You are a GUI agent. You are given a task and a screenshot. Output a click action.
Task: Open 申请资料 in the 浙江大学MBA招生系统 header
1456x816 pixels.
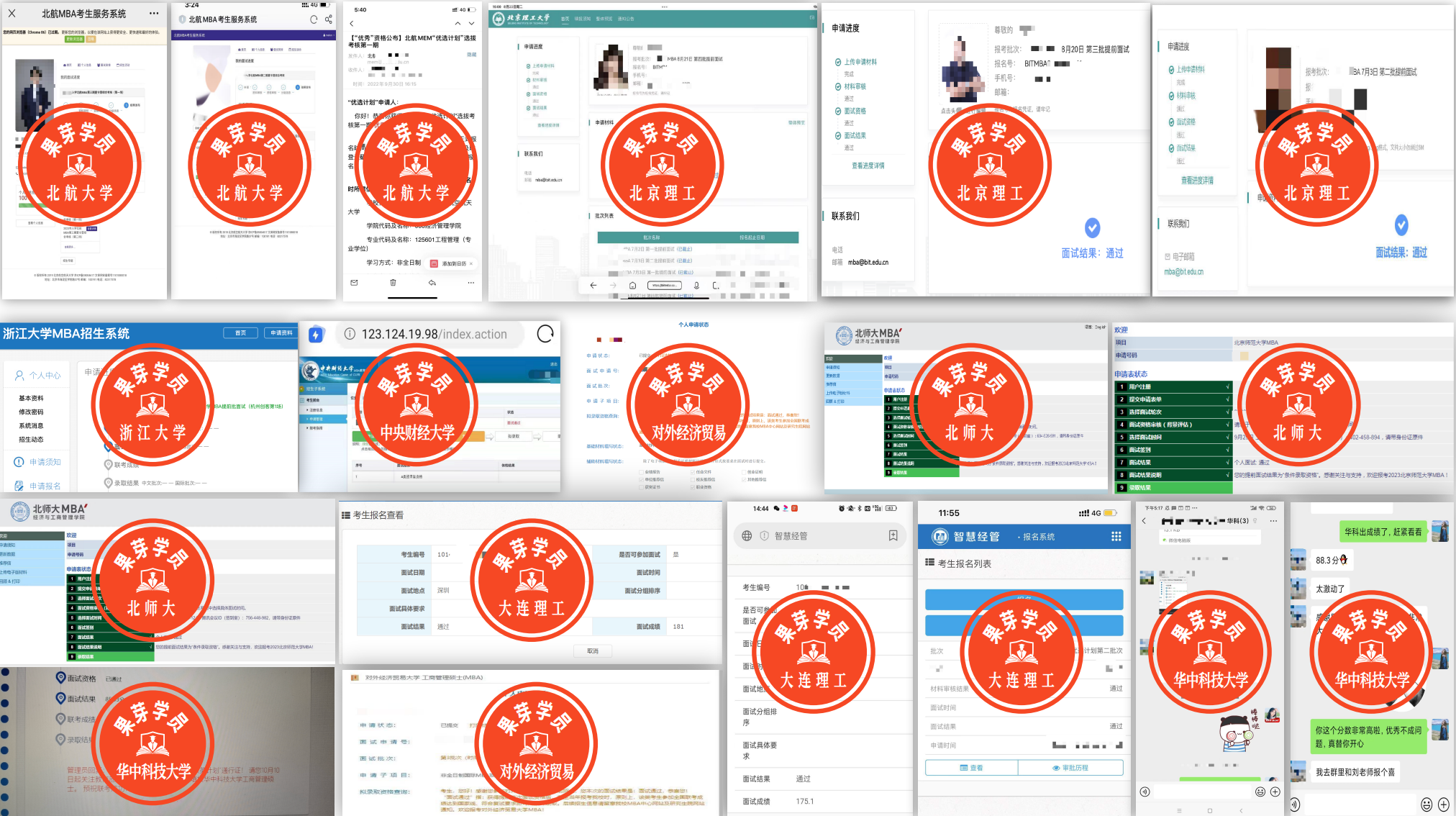tap(281, 333)
